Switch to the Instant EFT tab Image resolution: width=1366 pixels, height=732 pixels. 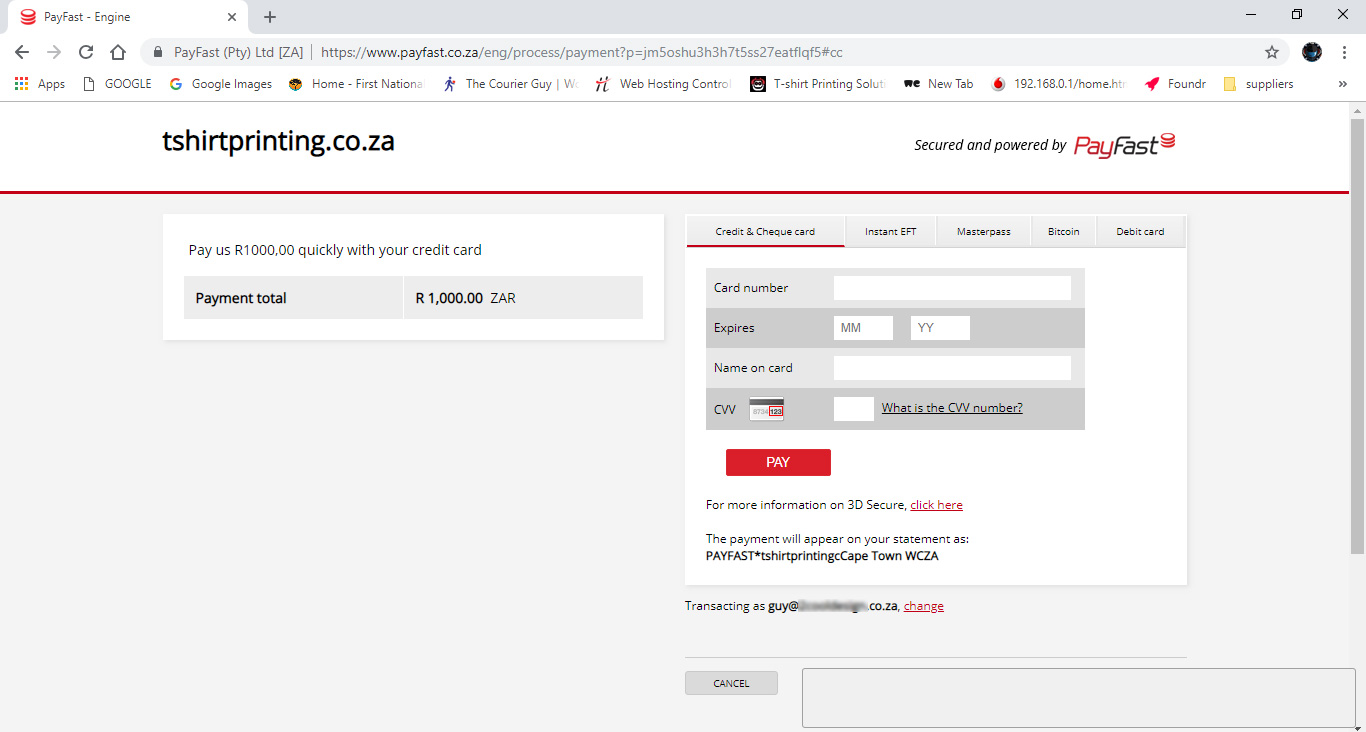(890, 231)
